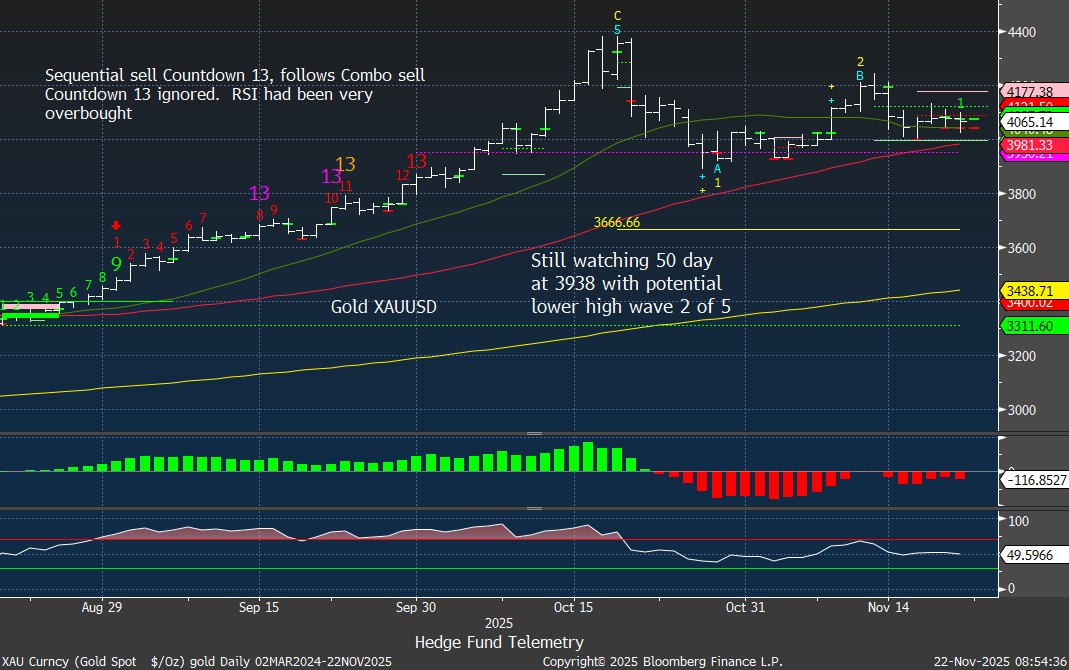Select the -116.8527 histogram value label
The height and width of the screenshot is (670, 1069).
pyautogui.click(x=1032, y=480)
